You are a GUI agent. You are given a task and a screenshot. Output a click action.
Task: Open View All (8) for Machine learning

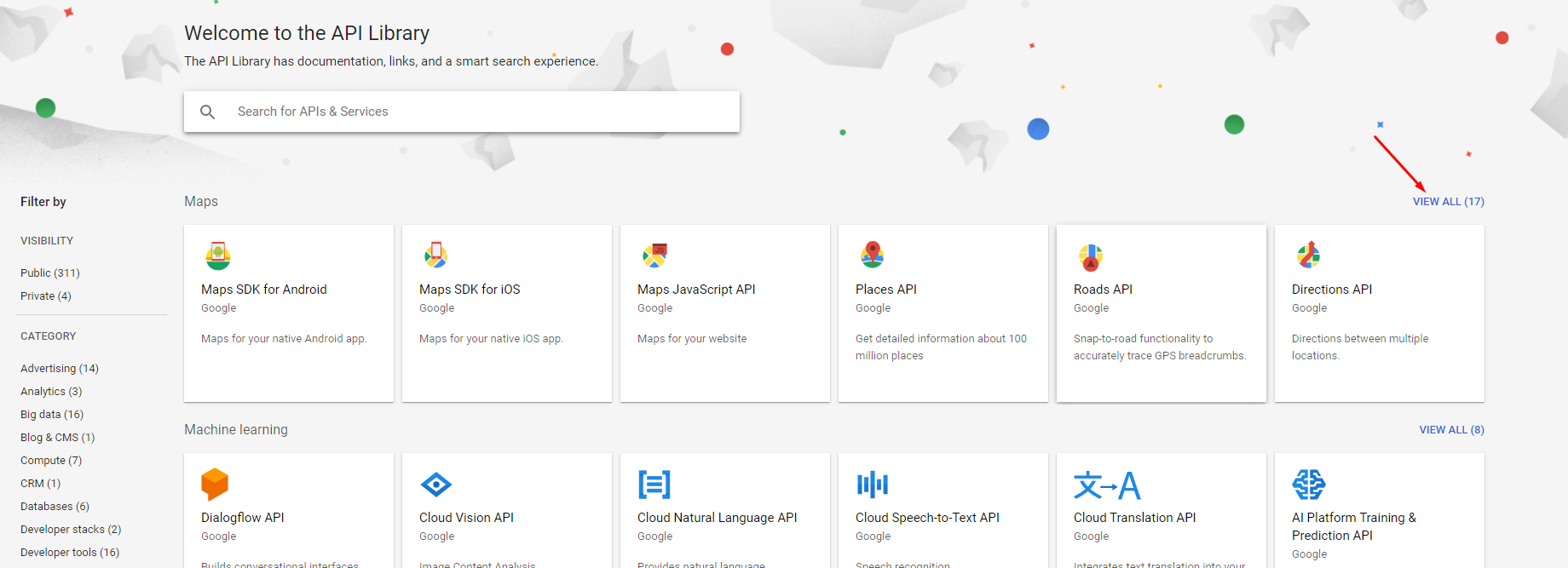click(1451, 430)
